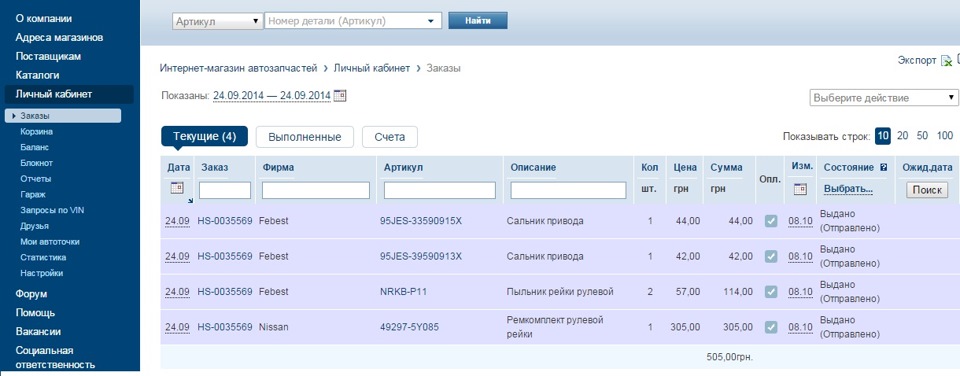The height and width of the screenshot is (376, 960).
Task: Open the calendar filter under Дата column
Action: (x=176, y=189)
